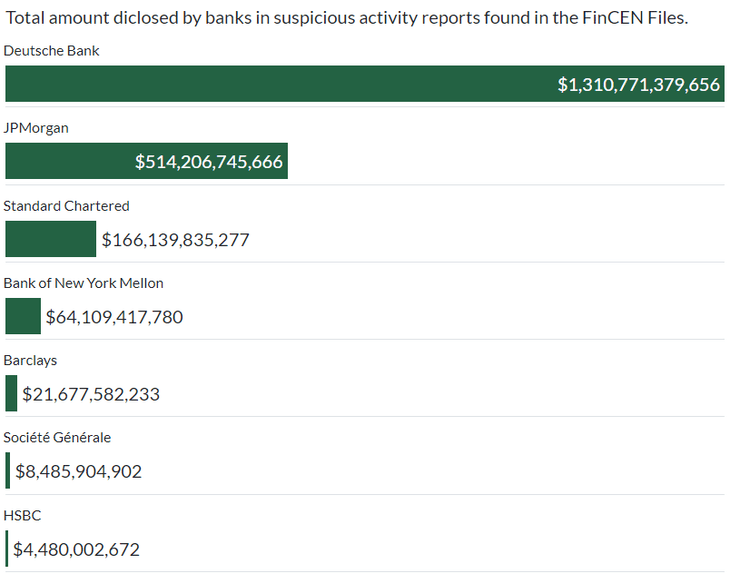The height and width of the screenshot is (575, 740).
Task: Click the $166,139,835,277 value
Action: pos(175,240)
